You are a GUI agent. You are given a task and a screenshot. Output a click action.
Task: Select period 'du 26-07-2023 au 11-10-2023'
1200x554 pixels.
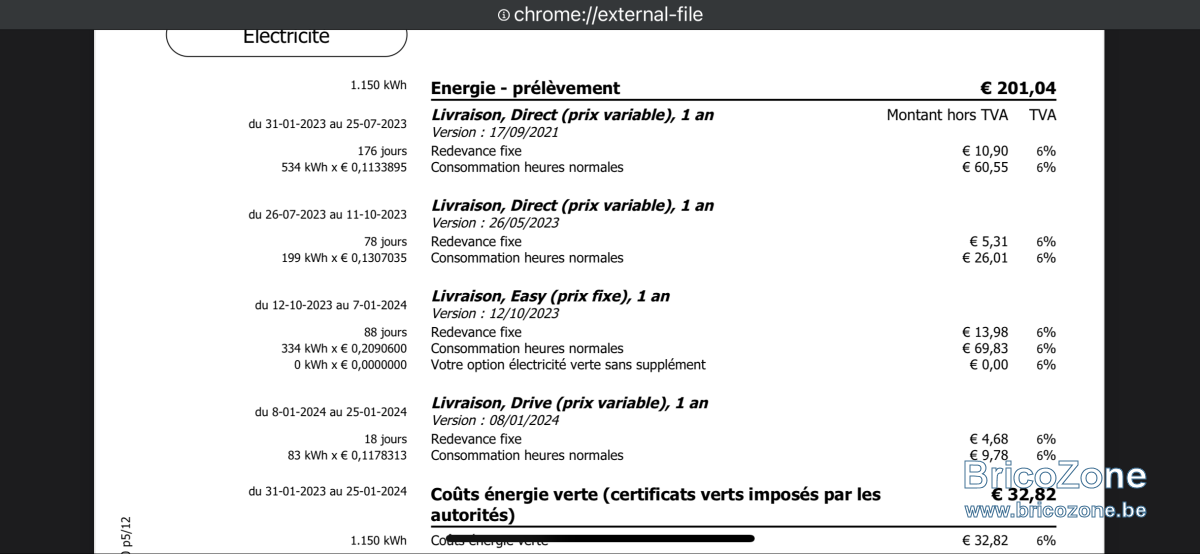(328, 214)
